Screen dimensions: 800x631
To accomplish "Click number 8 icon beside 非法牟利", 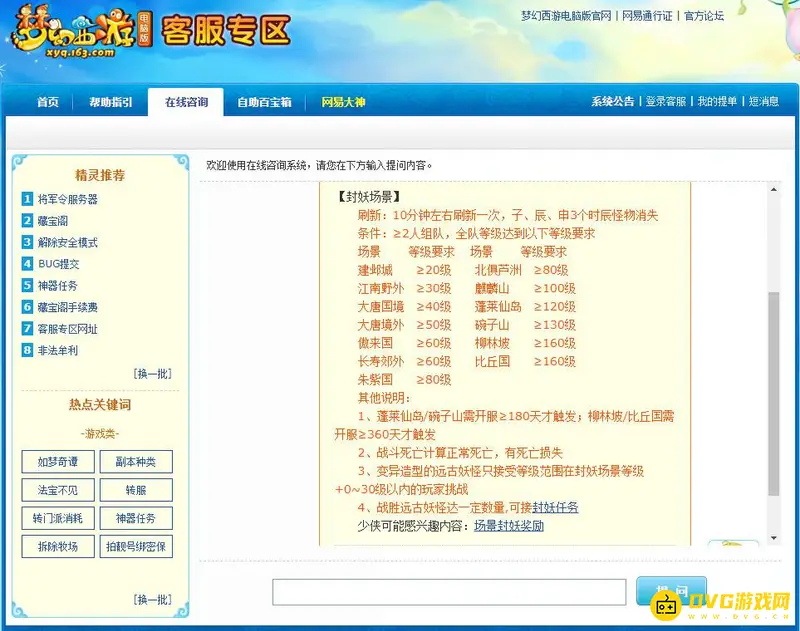I will [x=27, y=350].
